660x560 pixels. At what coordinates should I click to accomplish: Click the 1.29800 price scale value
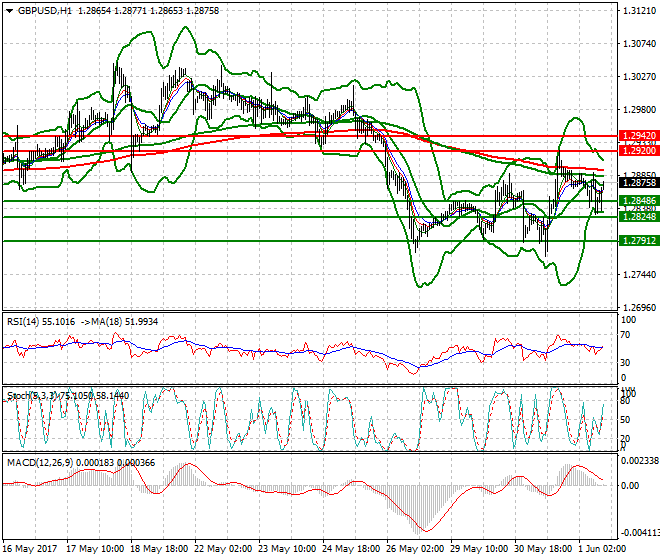639,109
